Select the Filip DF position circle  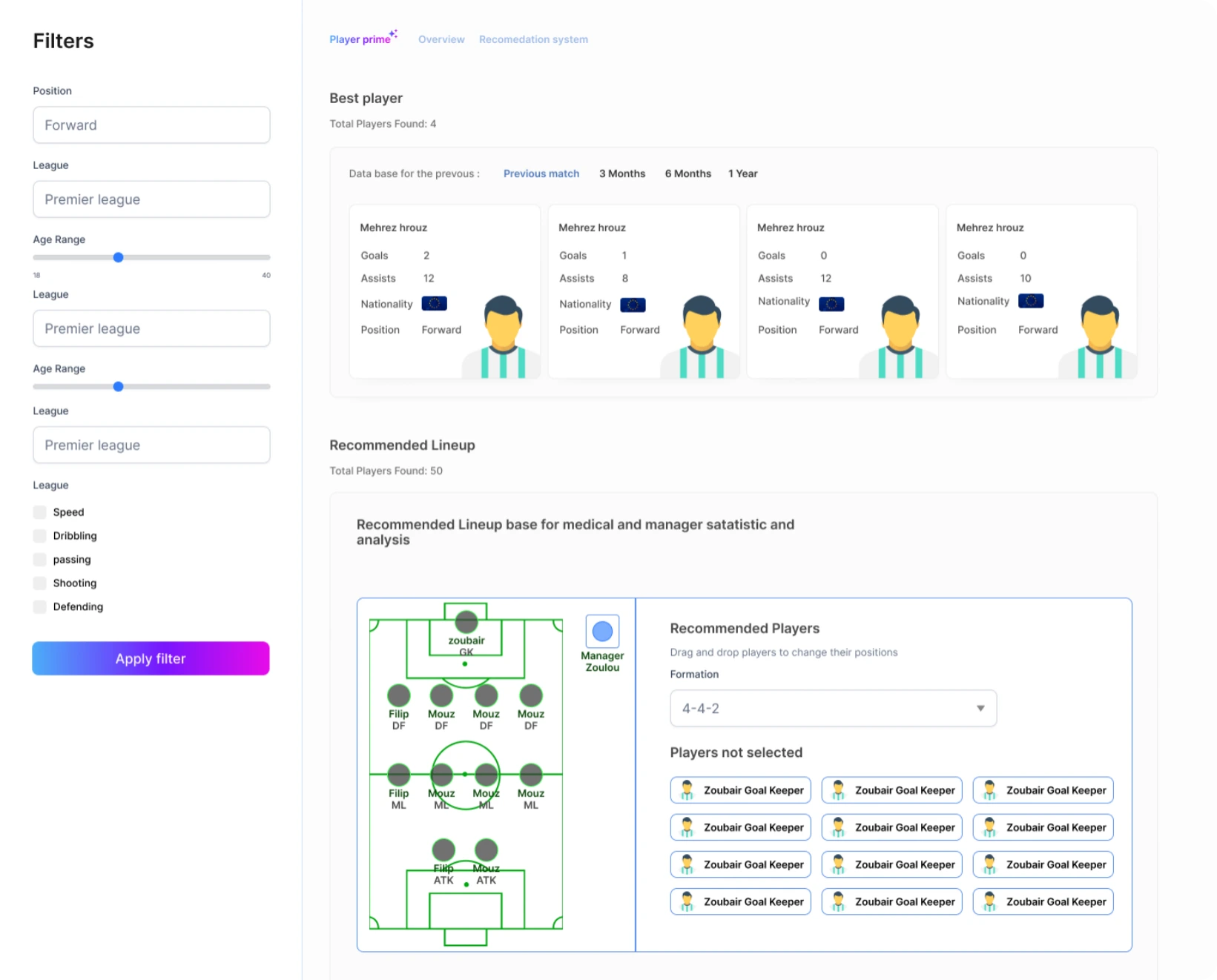click(398, 695)
